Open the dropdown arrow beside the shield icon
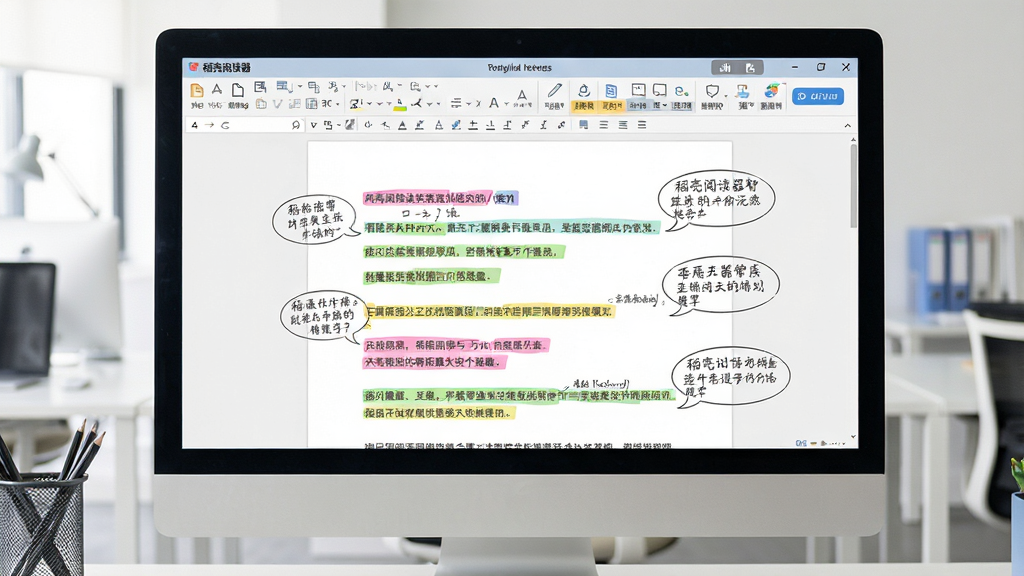This screenshot has width=1024, height=576. pos(726,95)
